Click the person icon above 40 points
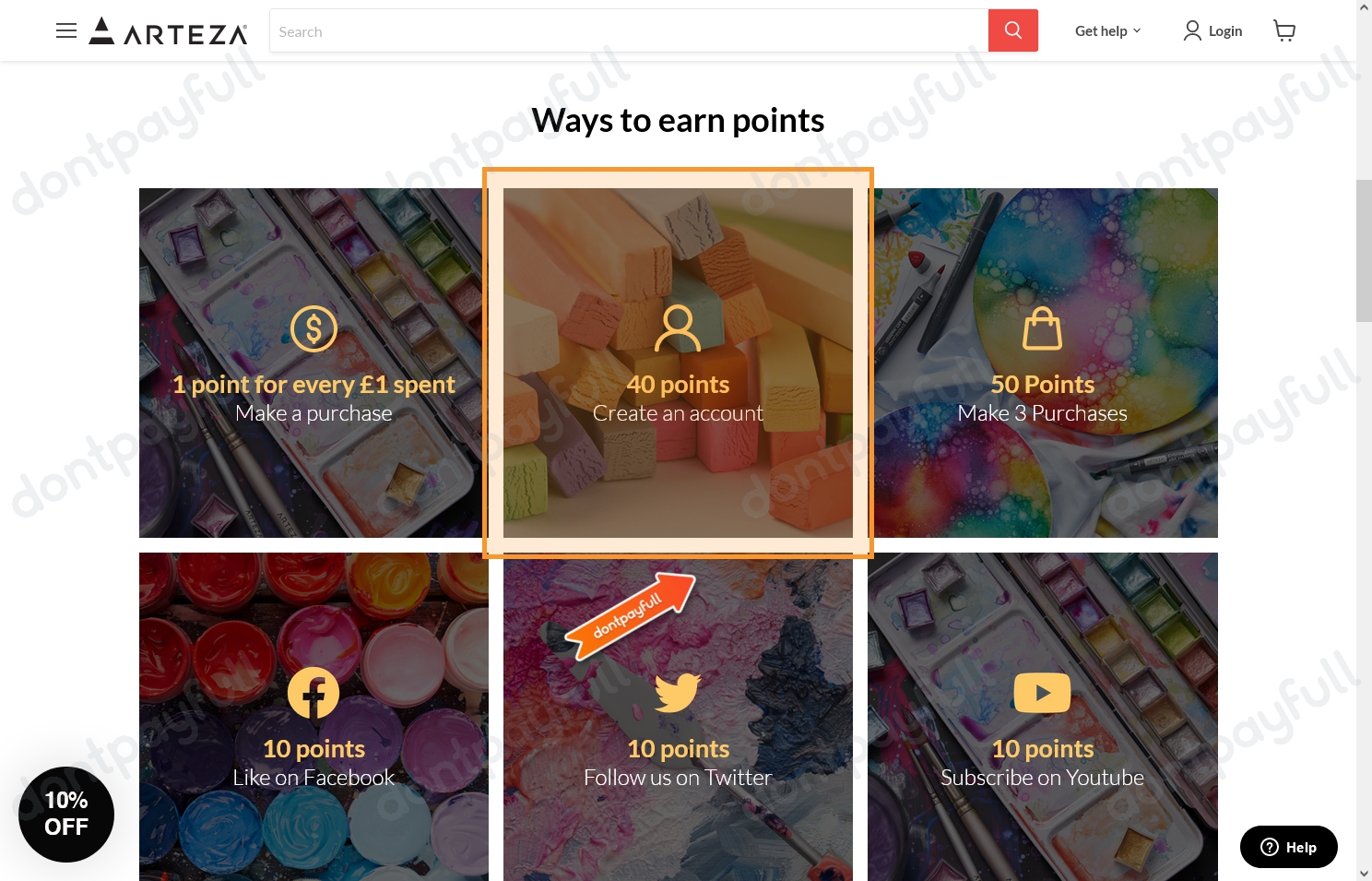 pyautogui.click(x=678, y=328)
